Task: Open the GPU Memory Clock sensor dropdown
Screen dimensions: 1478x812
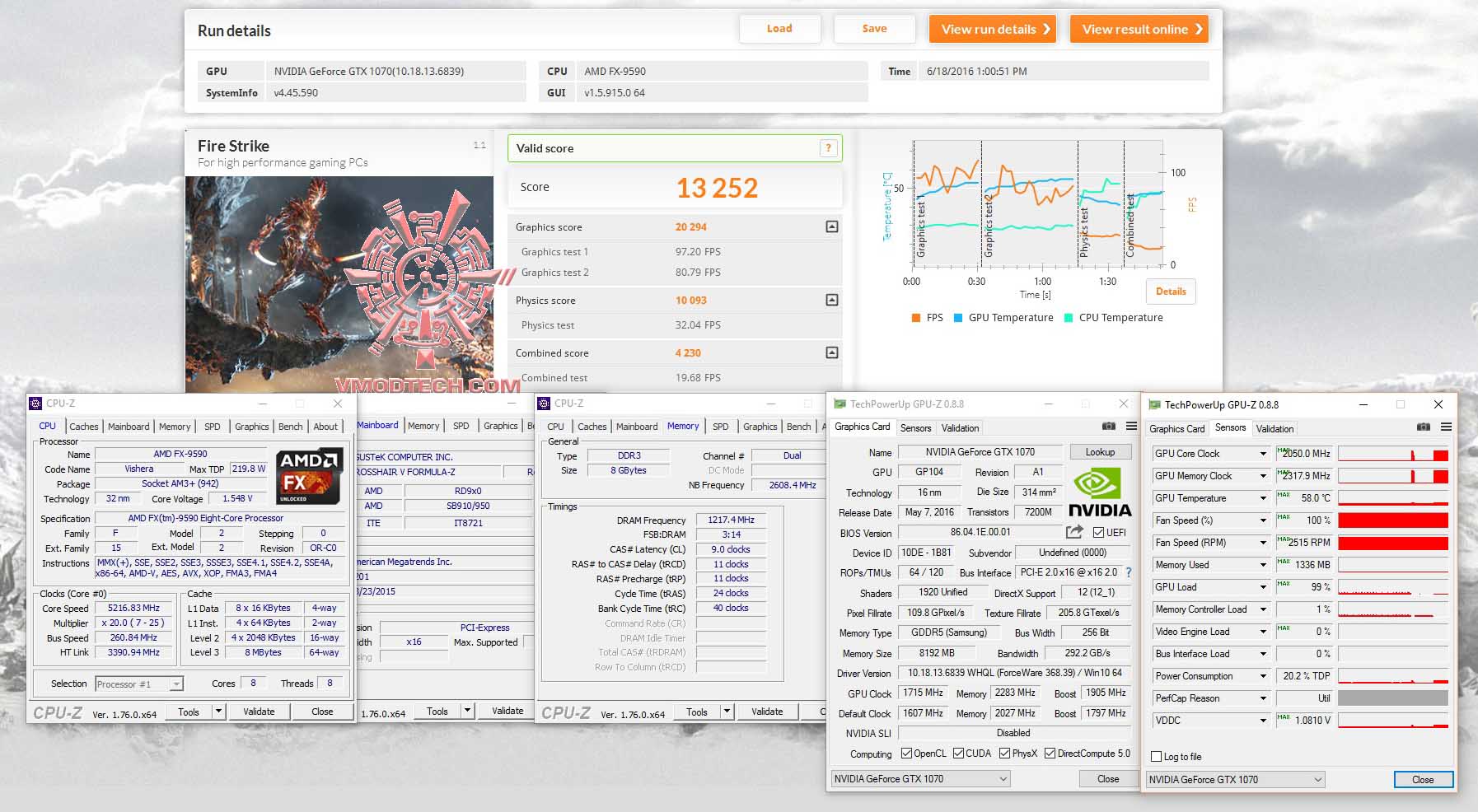Action: [x=1263, y=476]
